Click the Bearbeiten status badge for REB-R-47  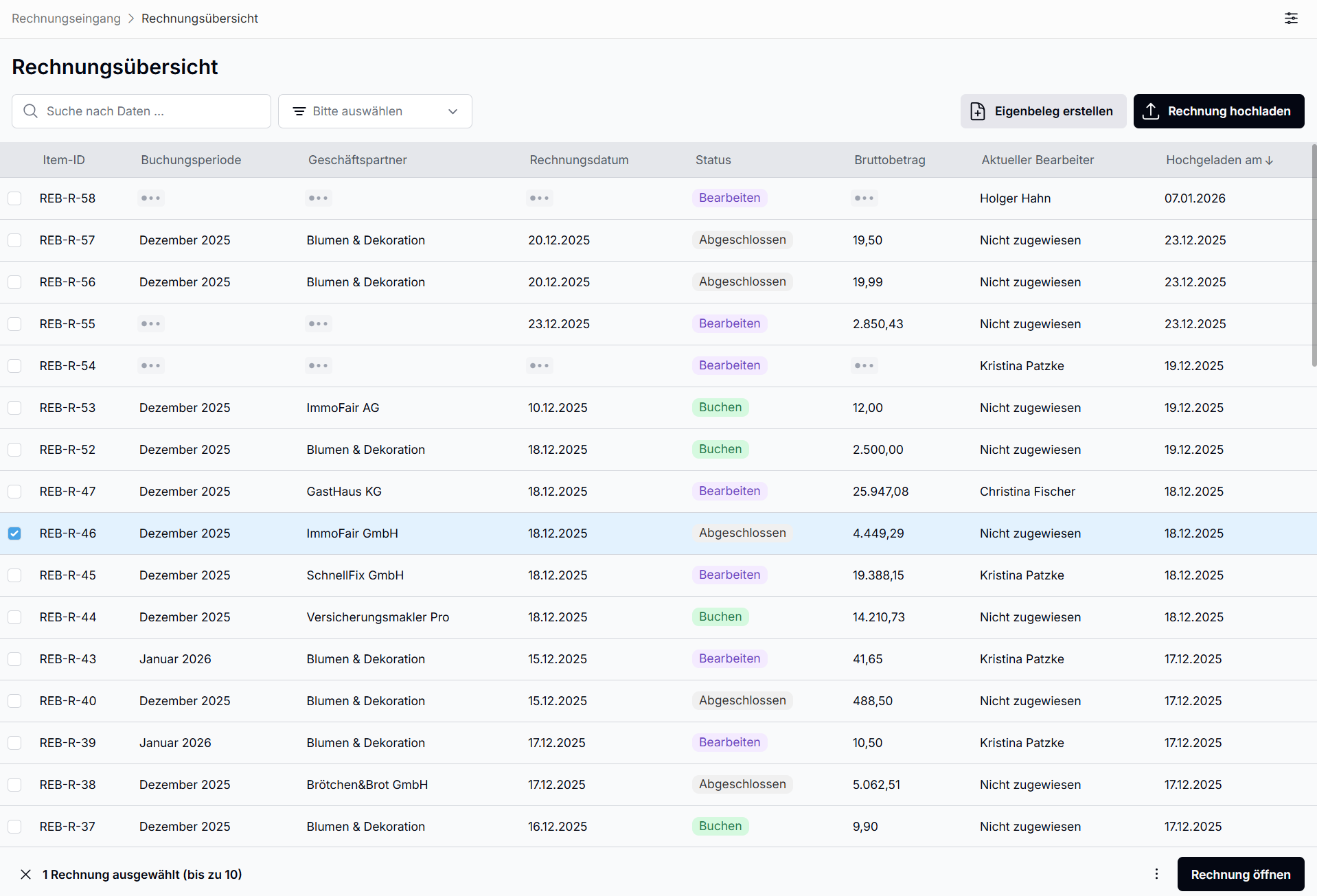click(x=729, y=491)
